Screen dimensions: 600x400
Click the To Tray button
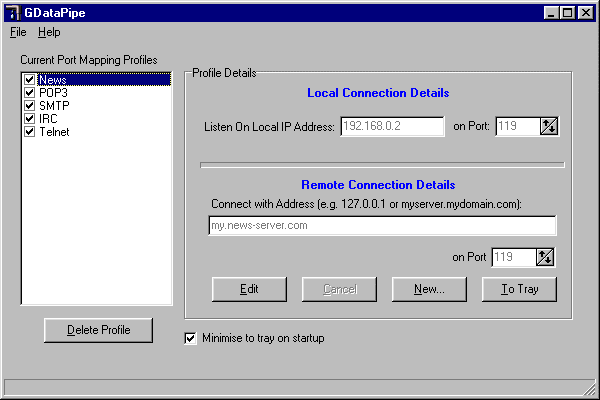point(519,289)
